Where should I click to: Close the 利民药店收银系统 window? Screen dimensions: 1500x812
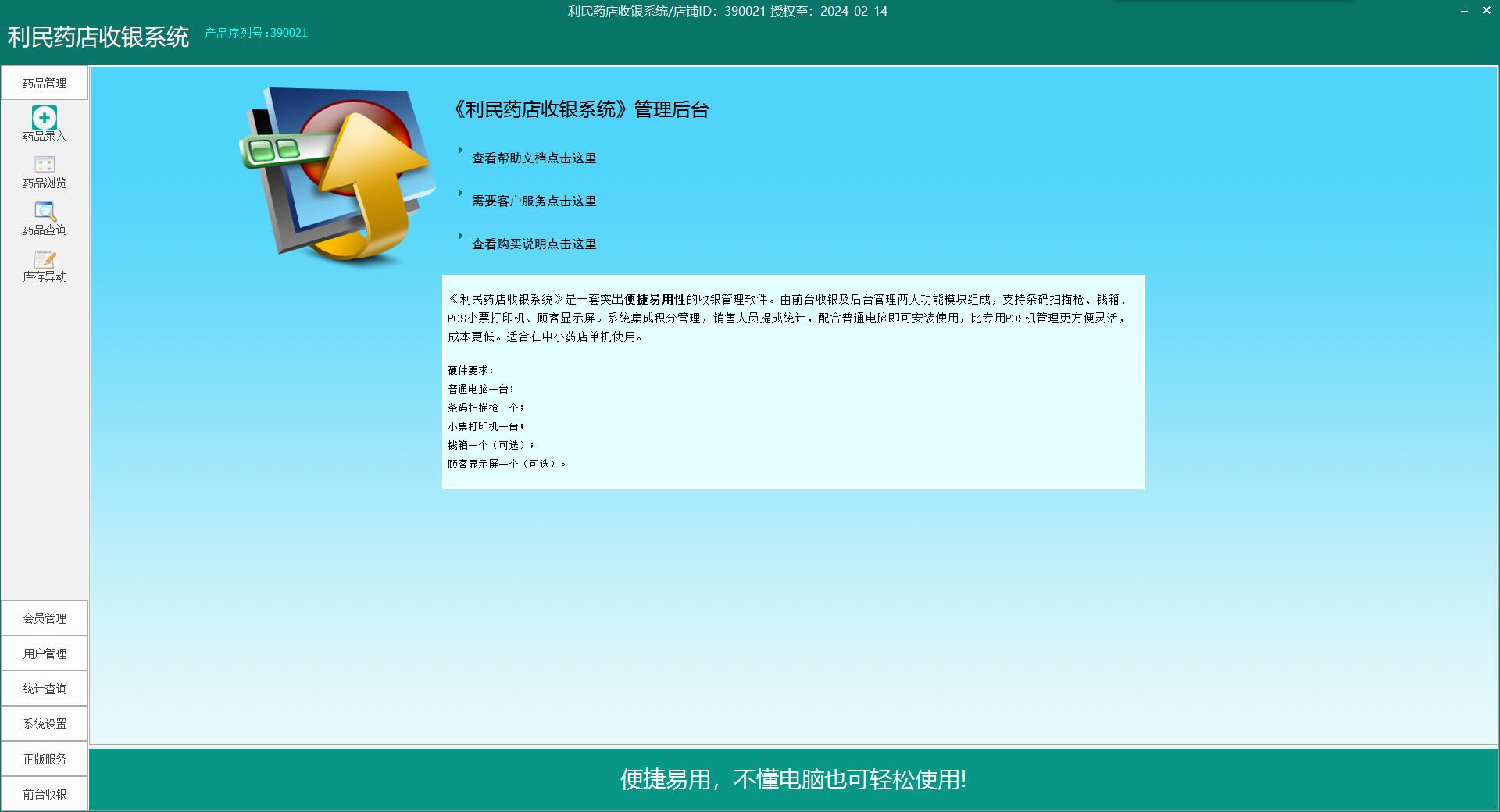1487,11
